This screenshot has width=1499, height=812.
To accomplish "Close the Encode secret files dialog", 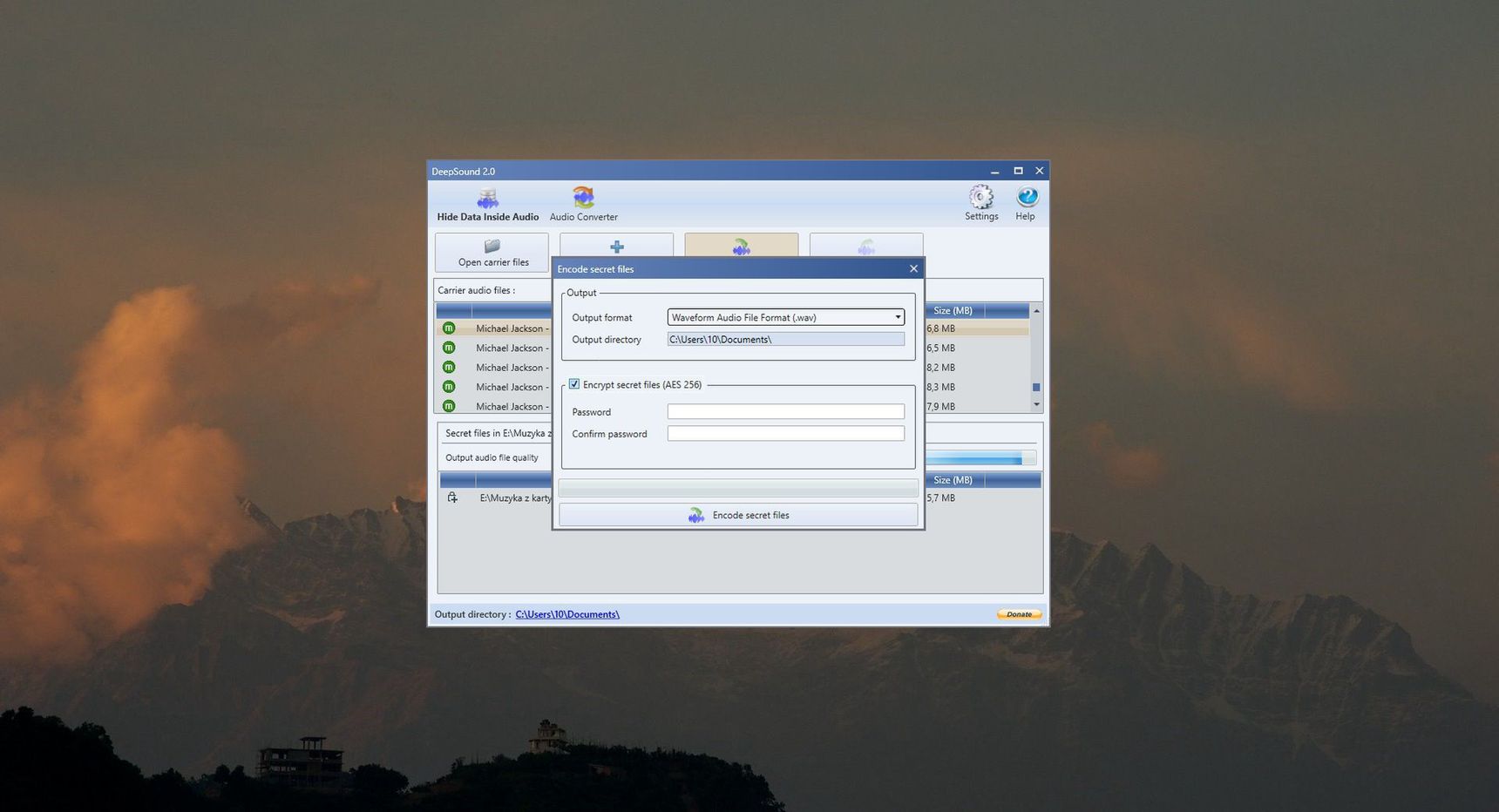I will tap(913, 268).
